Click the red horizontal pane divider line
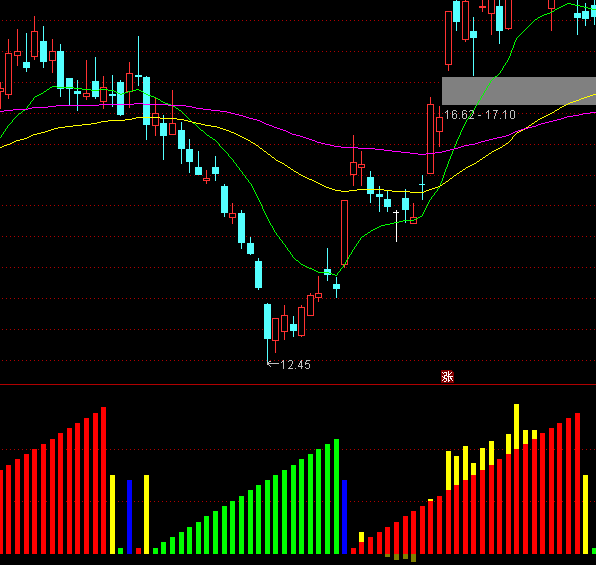The width and height of the screenshot is (596, 565). pos(298,385)
